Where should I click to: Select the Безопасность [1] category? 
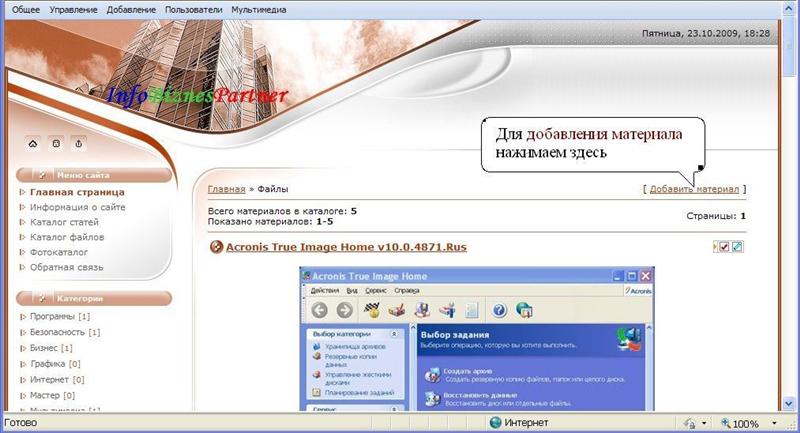tap(65, 332)
